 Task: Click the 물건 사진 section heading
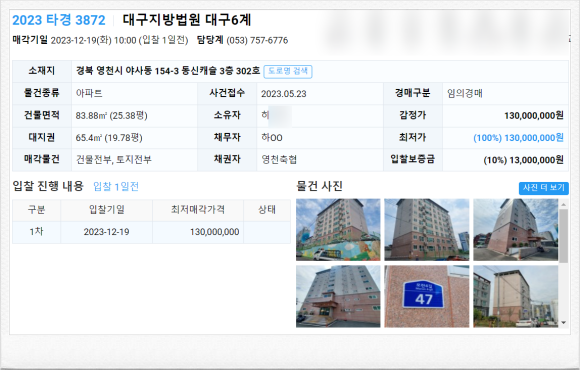319,186
